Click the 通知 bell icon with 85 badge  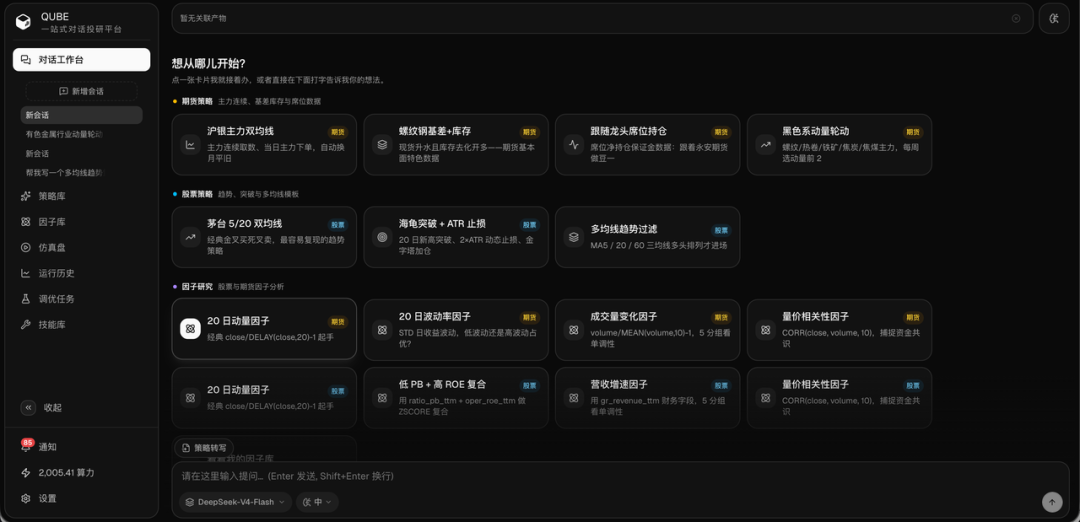tap(26, 446)
